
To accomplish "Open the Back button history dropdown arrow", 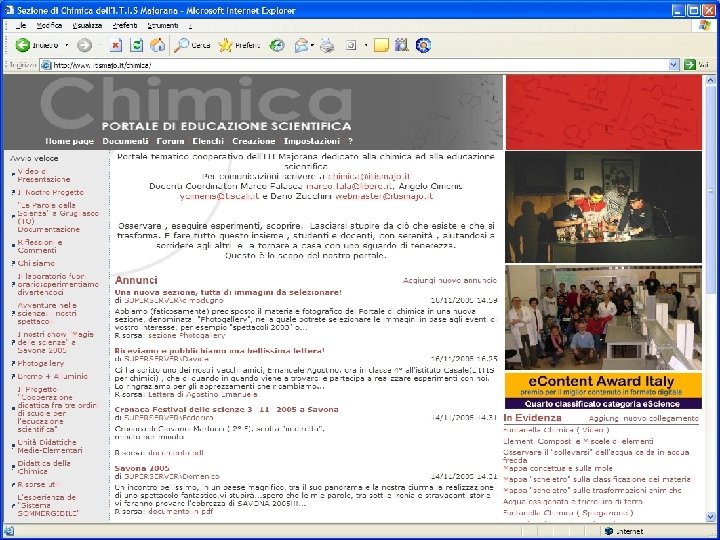I will coord(67,45).
